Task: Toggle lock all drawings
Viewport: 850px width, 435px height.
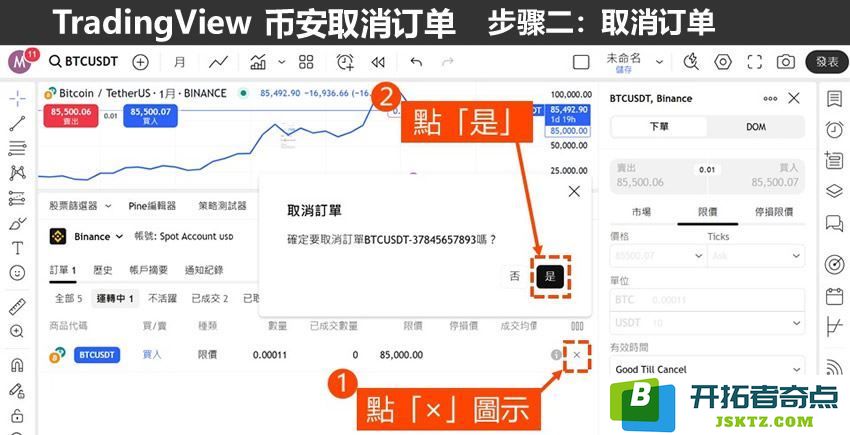Action: tap(17, 415)
